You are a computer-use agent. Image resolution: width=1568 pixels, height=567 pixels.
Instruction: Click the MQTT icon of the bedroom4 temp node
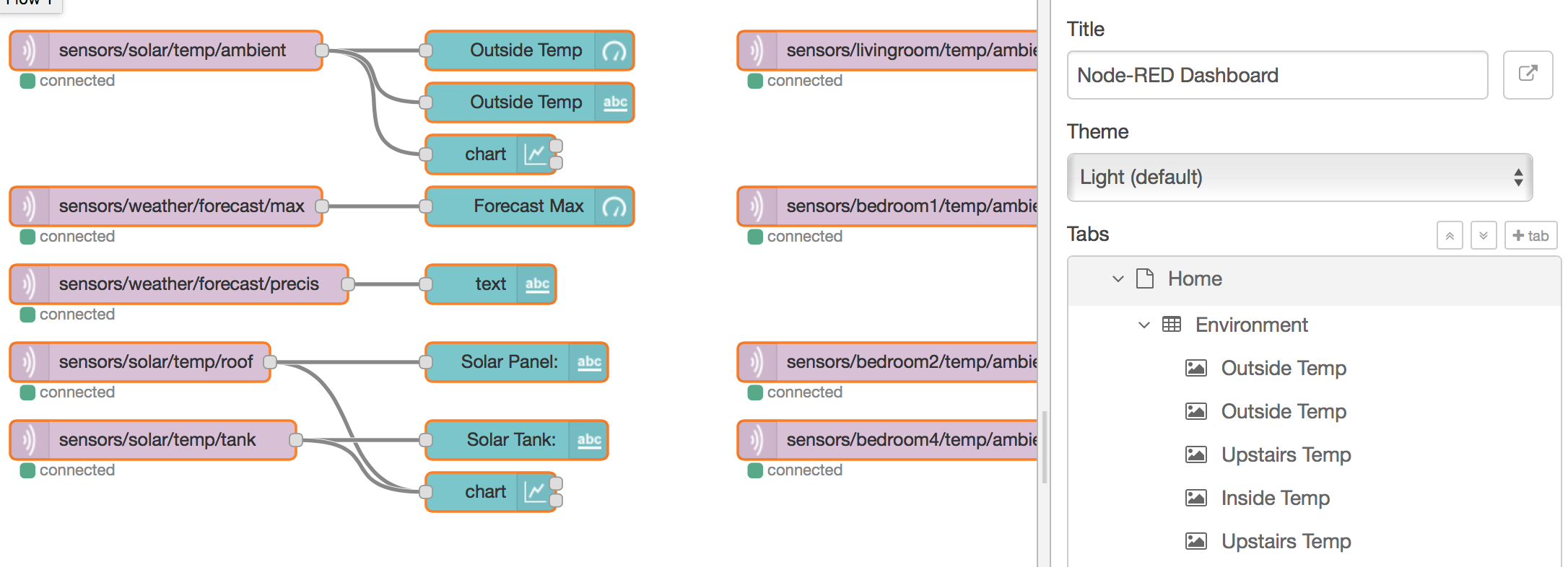pos(757,440)
